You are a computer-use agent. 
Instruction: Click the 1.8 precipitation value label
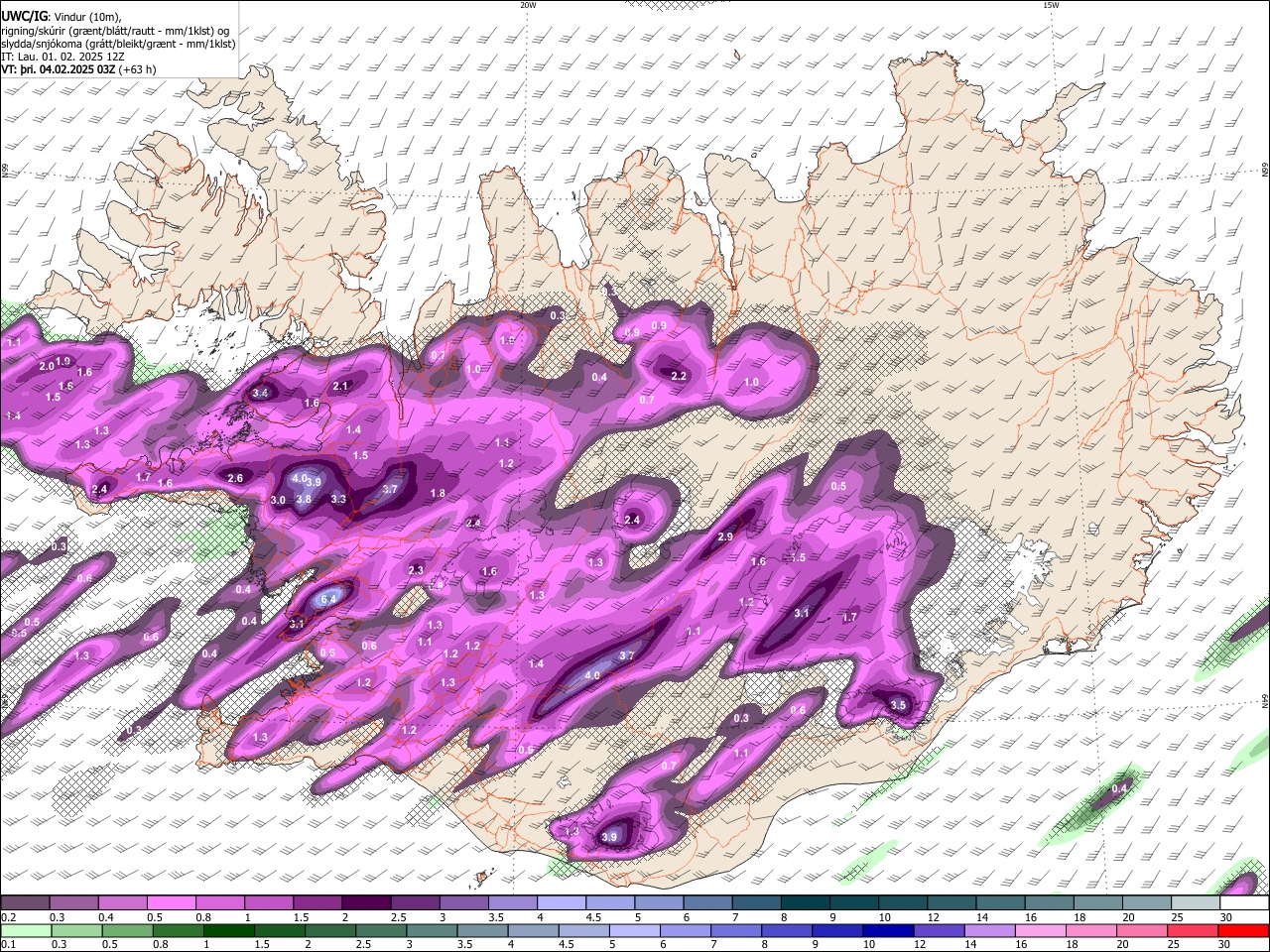[438, 493]
